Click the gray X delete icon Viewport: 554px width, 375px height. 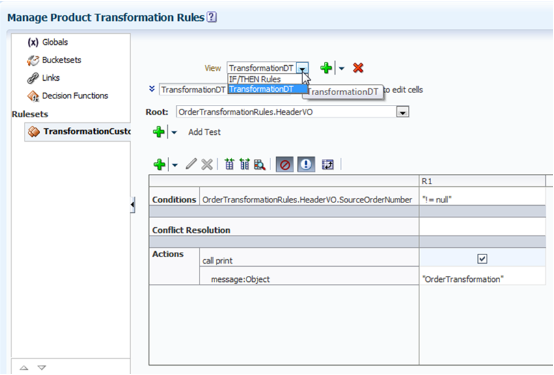point(207,164)
